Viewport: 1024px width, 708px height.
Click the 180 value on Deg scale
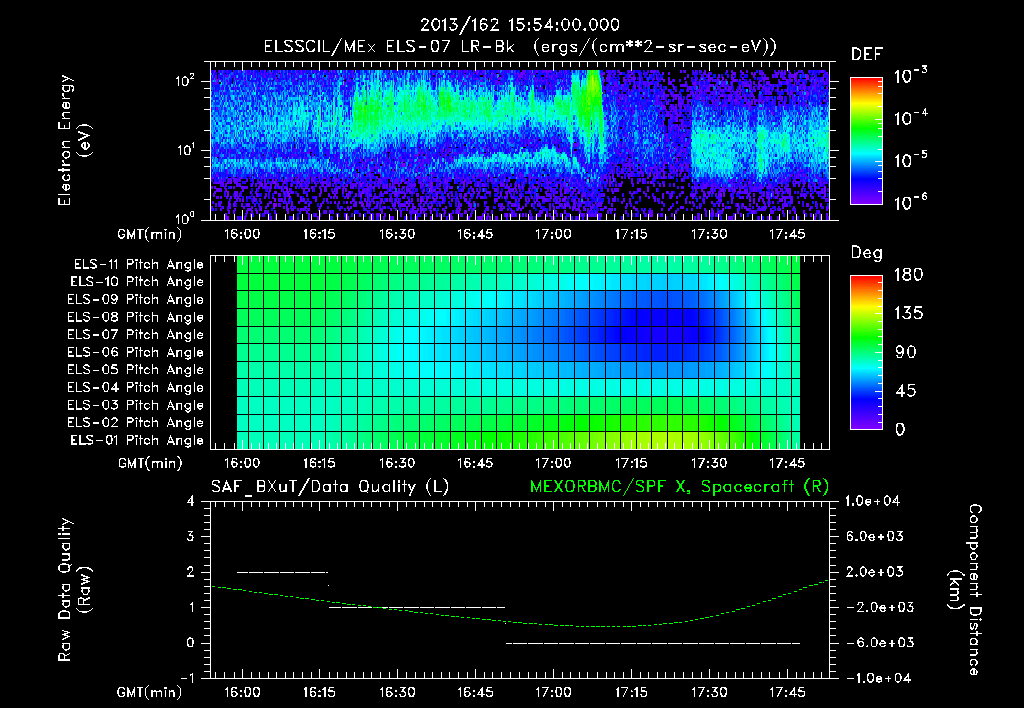coord(908,275)
